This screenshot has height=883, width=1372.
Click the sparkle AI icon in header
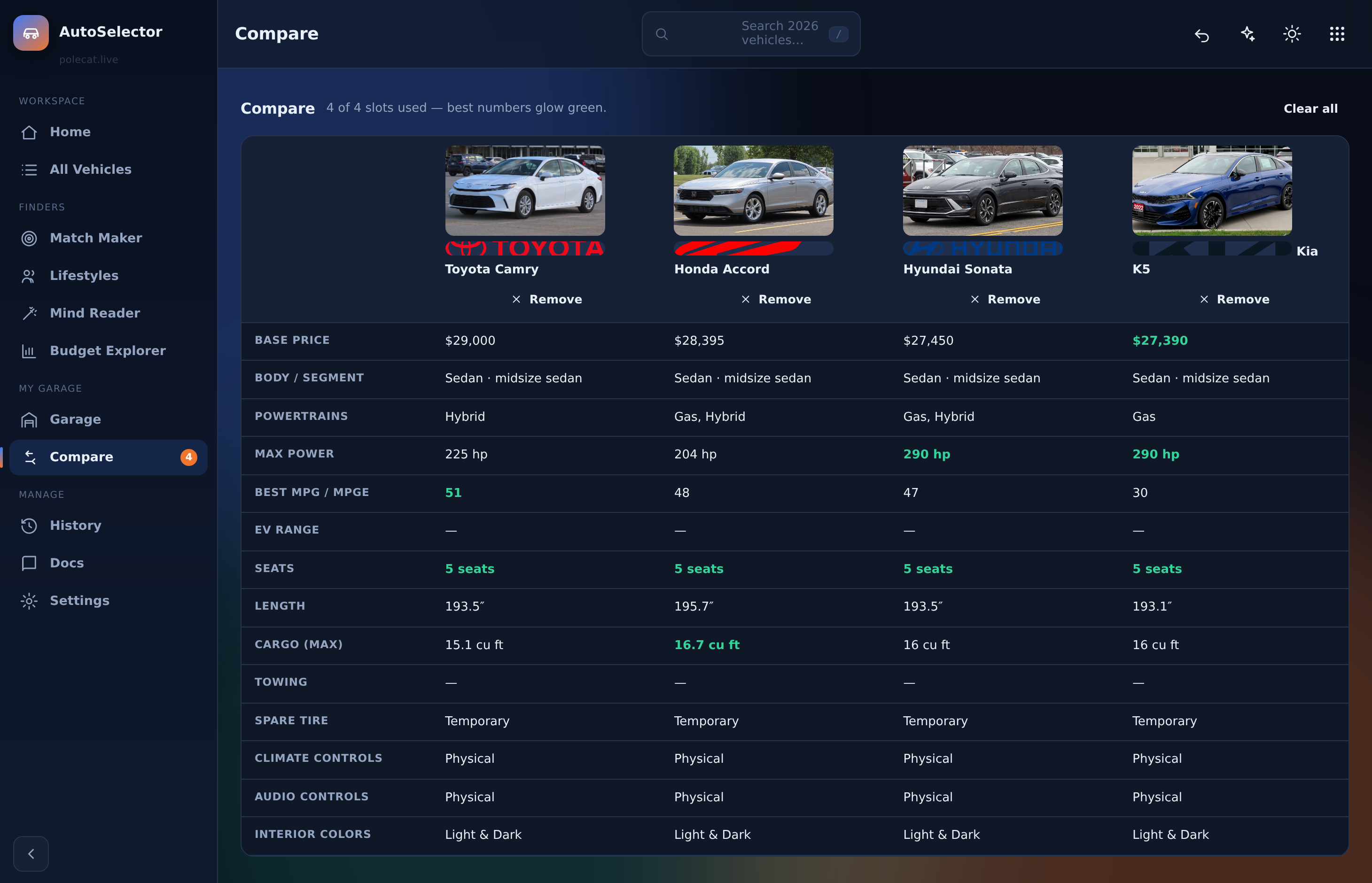point(1247,34)
